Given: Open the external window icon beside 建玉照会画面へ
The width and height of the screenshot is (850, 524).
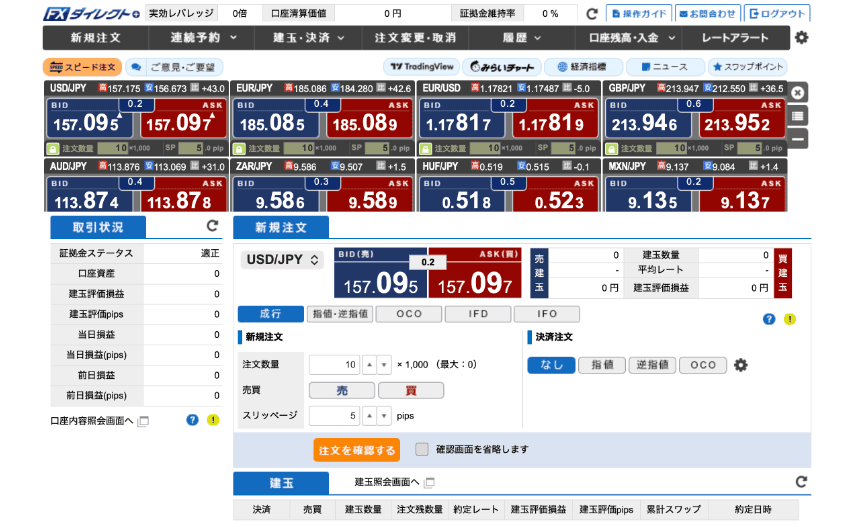Looking at the screenshot, I should [429, 482].
